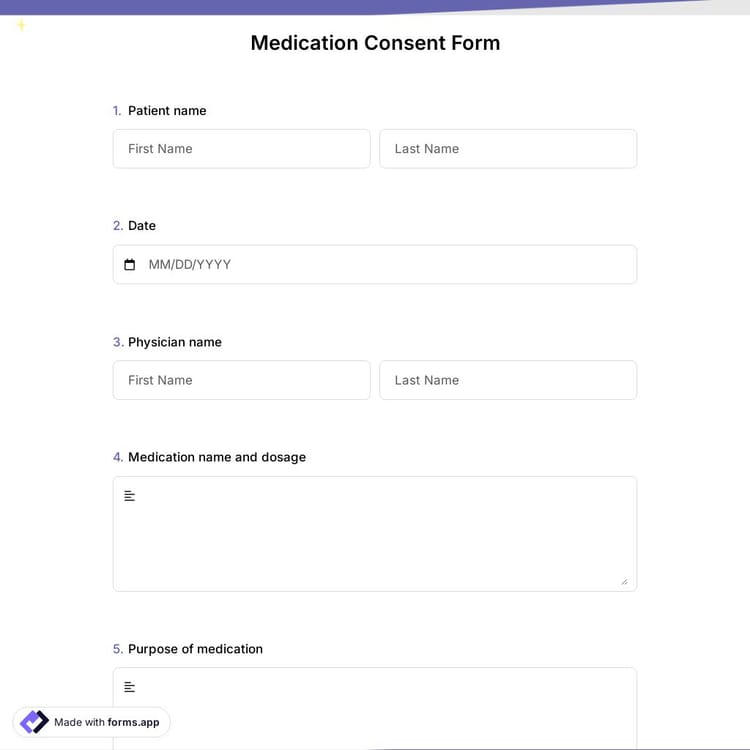The image size is (750, 750).
Task: Focus the Physician Last Name field
Action: 508,380
